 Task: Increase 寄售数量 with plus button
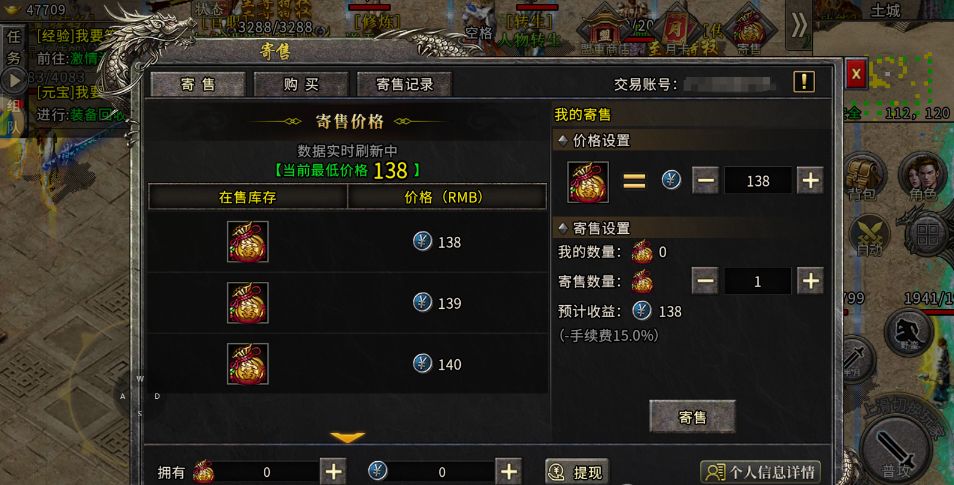click(810, 281)
